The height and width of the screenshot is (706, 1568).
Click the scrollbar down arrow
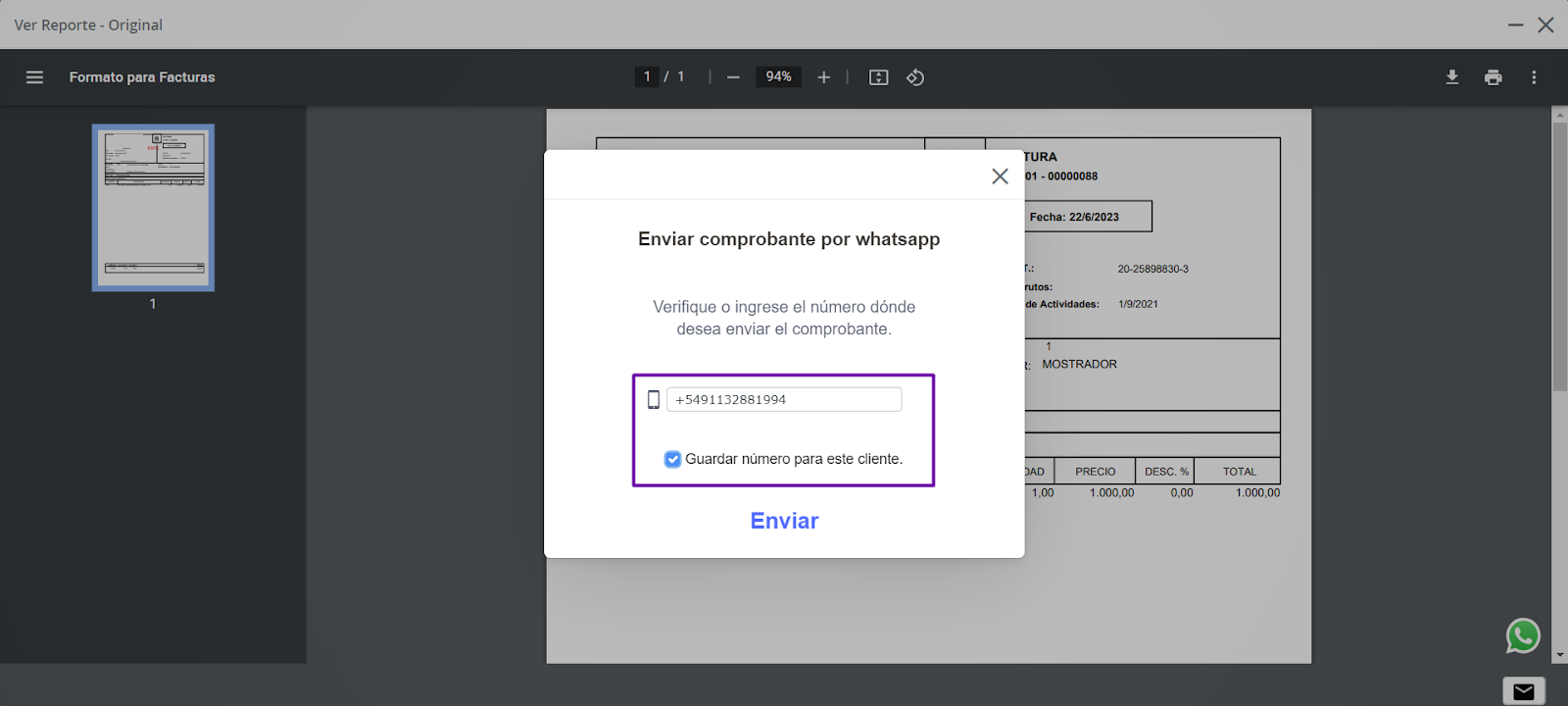(x=1559, y=654)
